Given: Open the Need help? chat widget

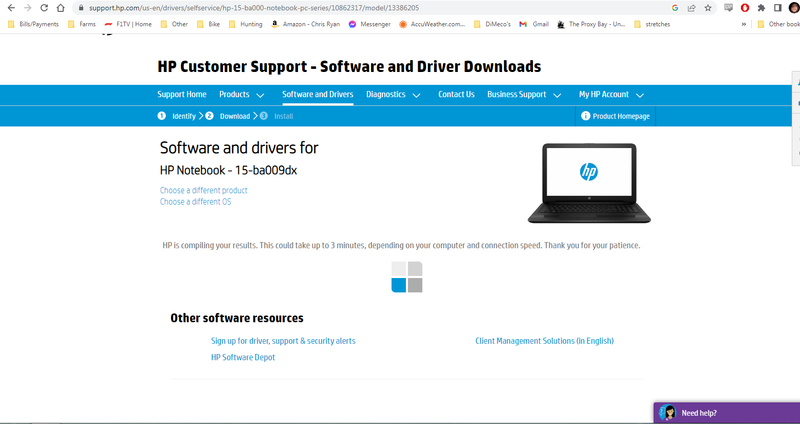Looking at the screenshot, I should click(727, 413).
